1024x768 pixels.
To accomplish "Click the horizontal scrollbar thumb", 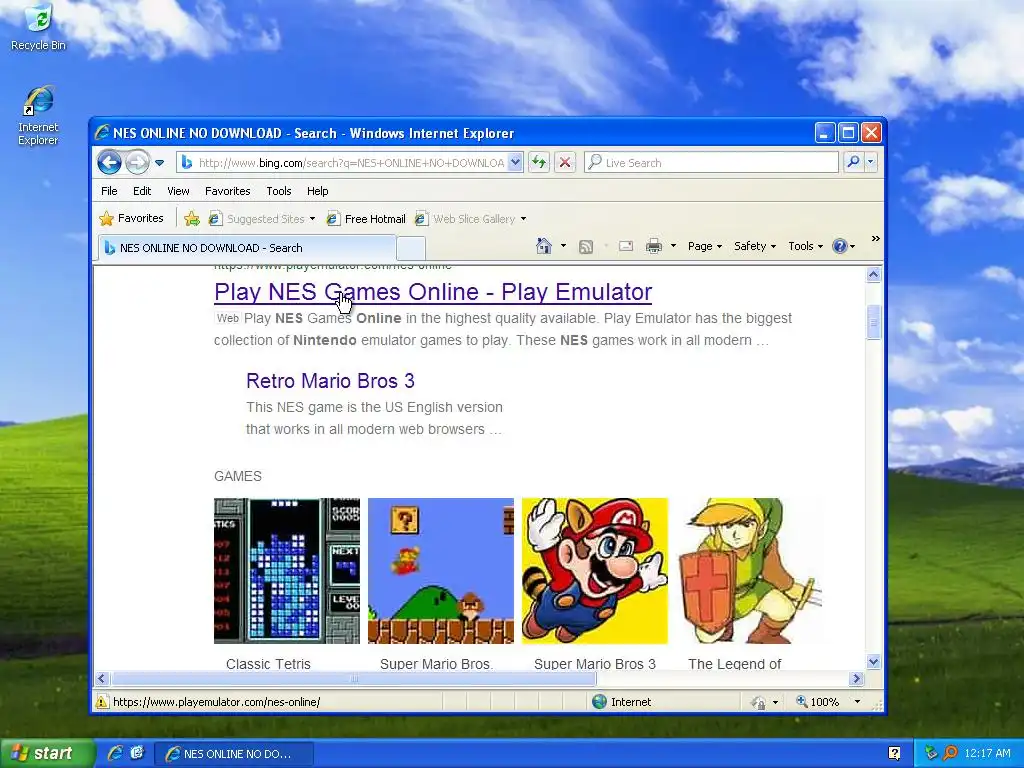I will tap(353, 679).
